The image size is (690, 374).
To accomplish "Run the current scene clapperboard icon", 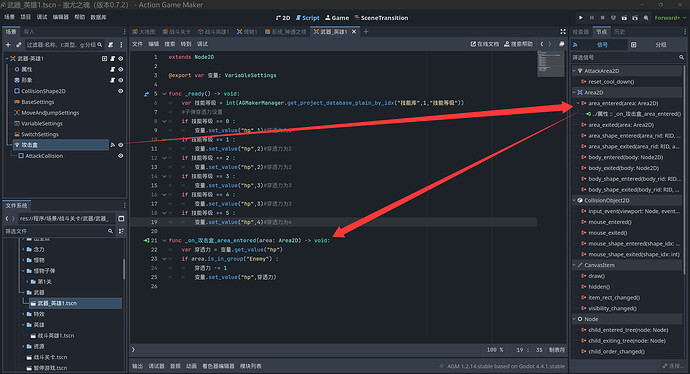I will click(624, 18).
